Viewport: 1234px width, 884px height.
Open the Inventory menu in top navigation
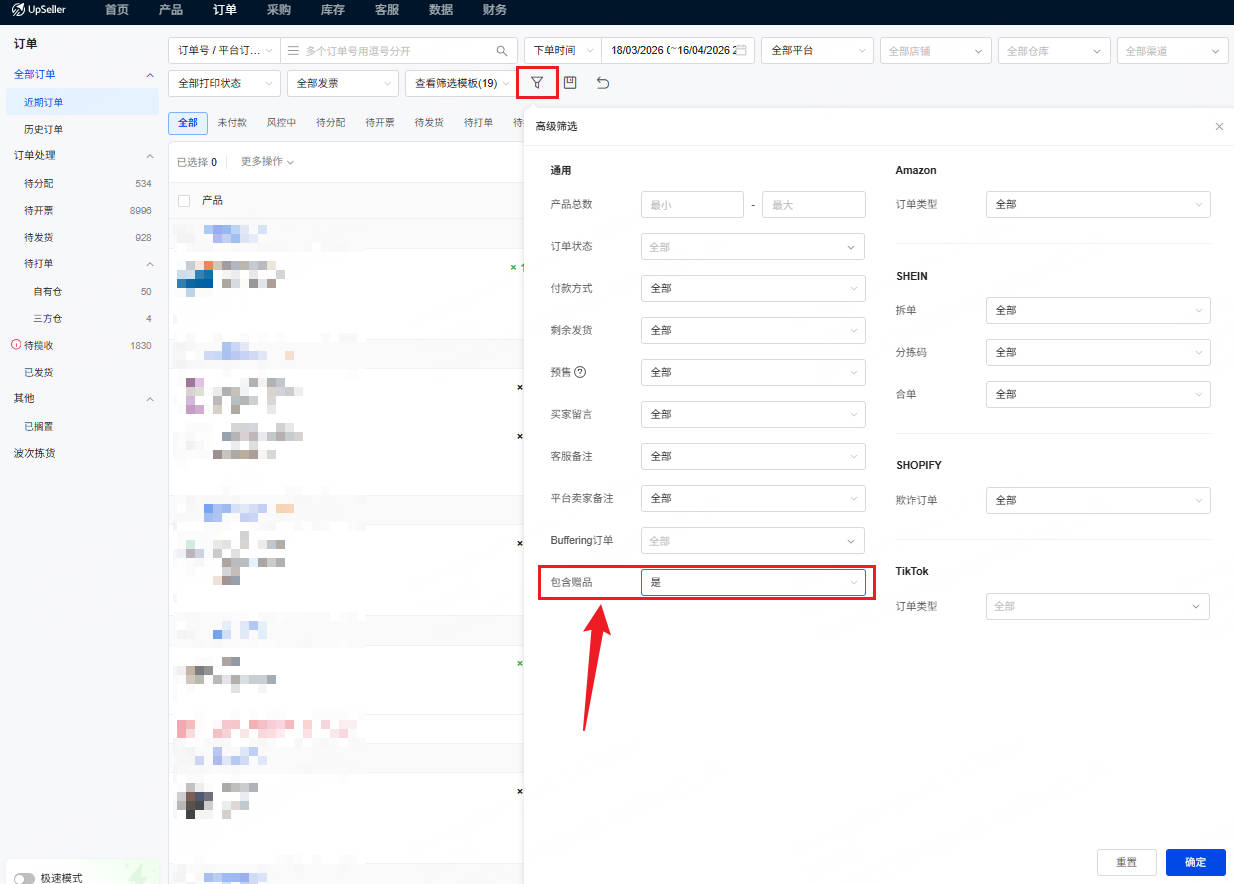click(332, 10)
